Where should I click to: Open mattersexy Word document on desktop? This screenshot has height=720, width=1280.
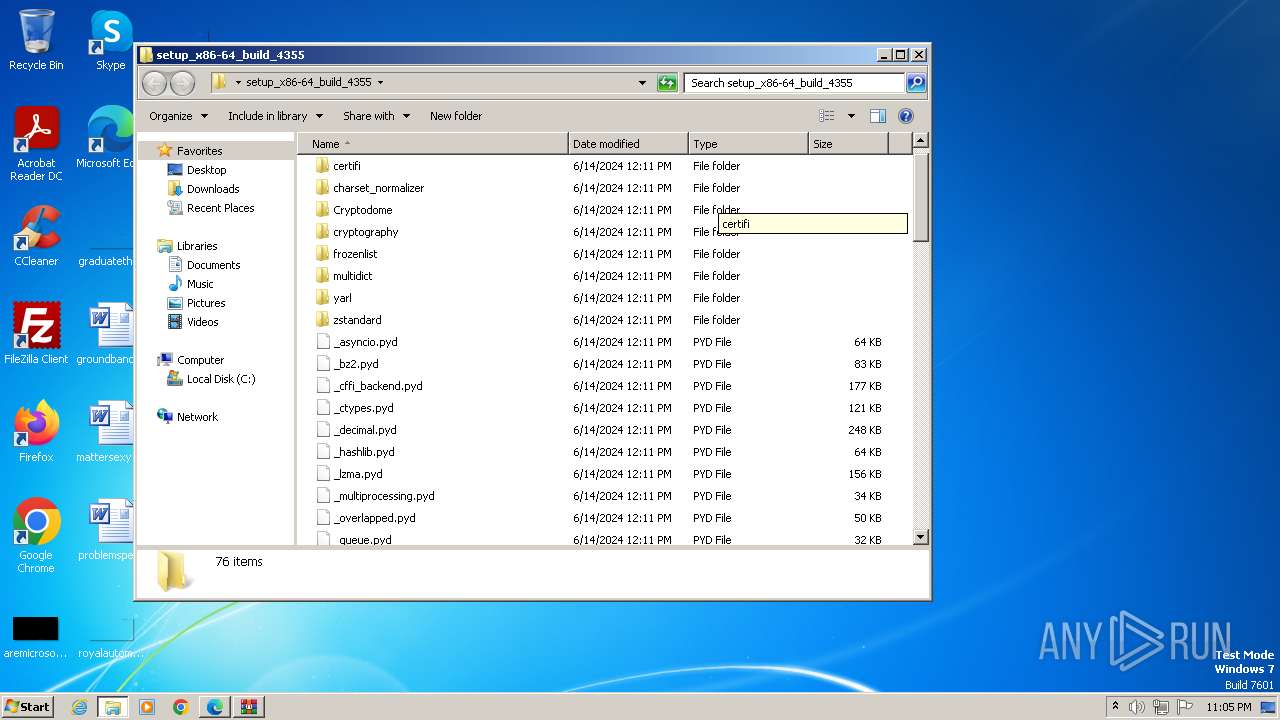[106, 432]
